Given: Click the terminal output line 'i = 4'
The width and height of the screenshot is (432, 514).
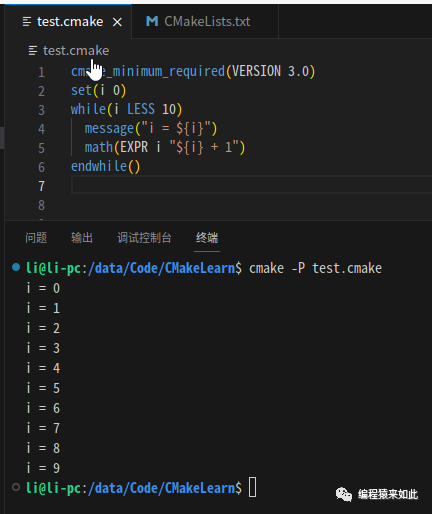Looking at the screenshot, I should click(x=43, y=368).
